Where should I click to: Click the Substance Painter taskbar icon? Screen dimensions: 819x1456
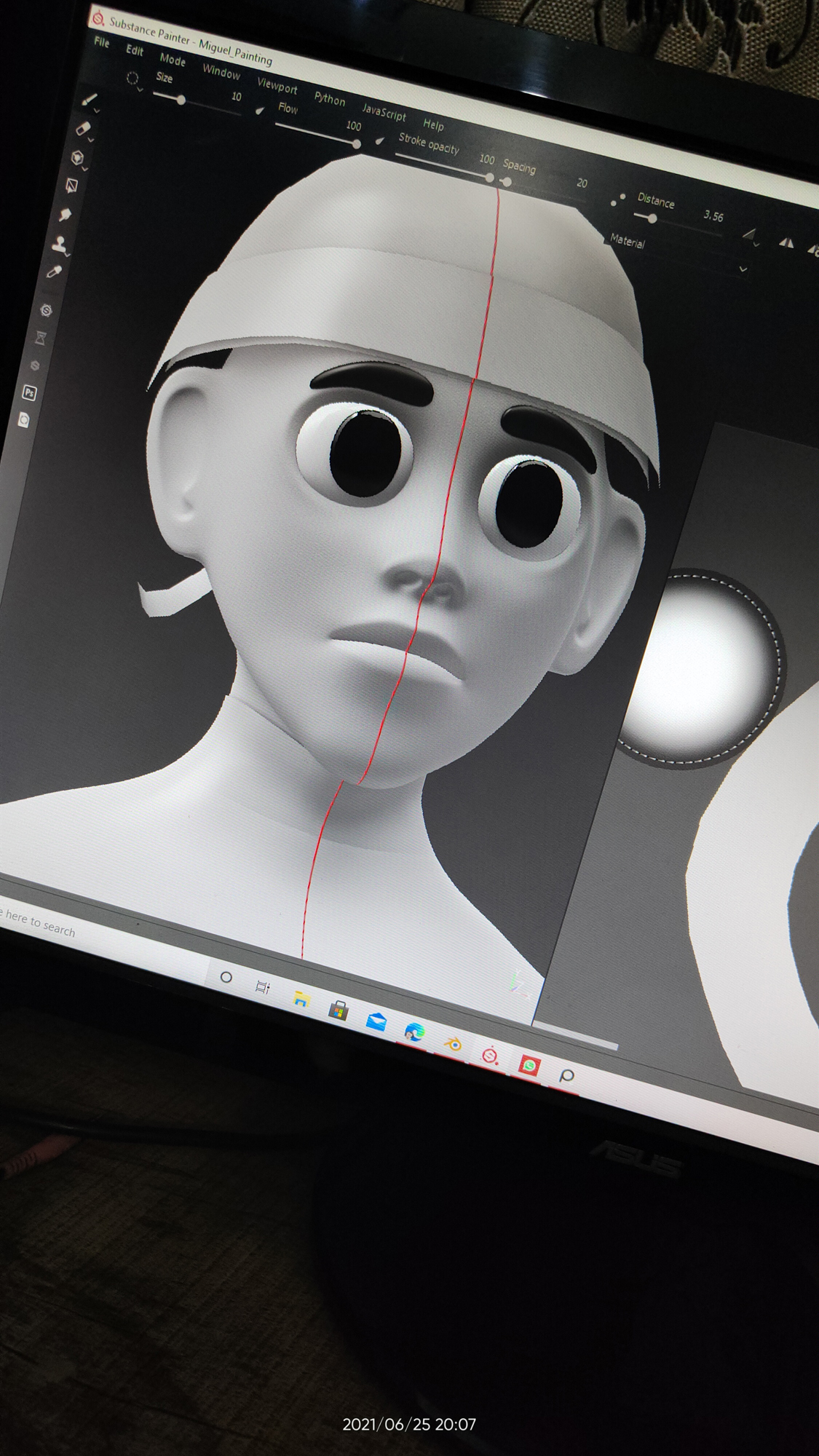click(x=491, y=1055)
